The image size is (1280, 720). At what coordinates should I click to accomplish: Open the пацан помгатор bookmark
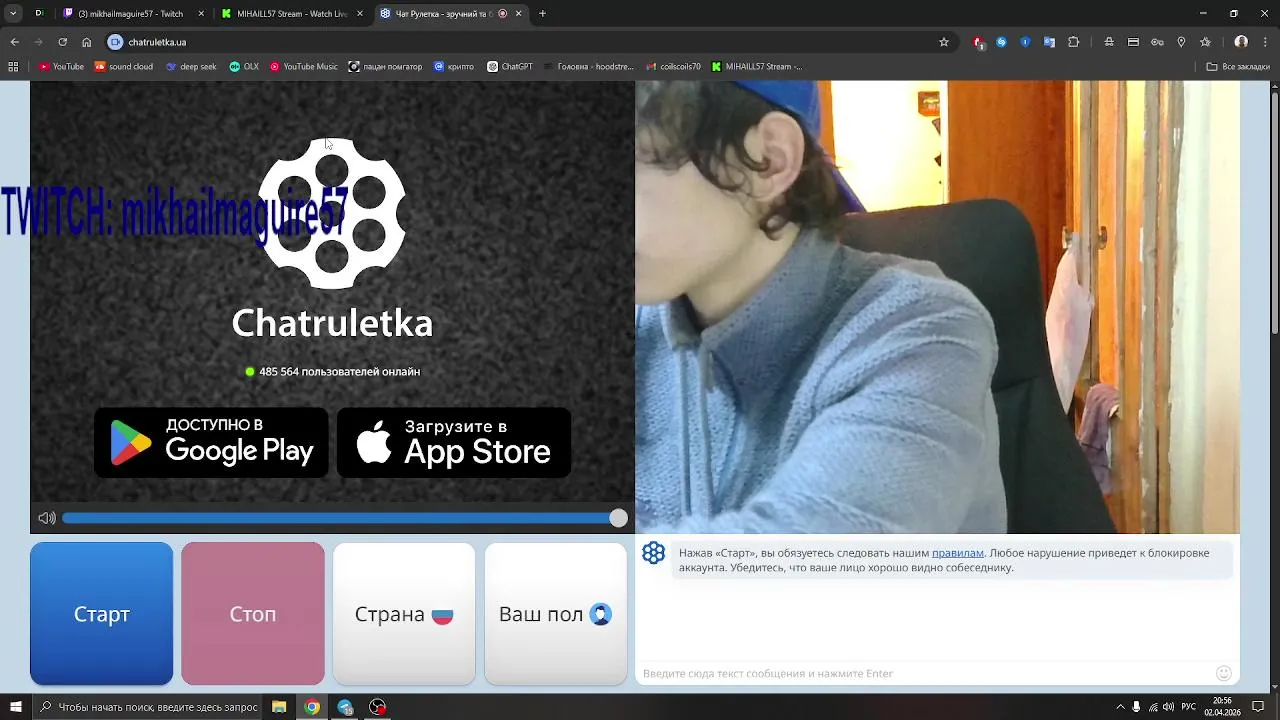click(x=385, y=67)
